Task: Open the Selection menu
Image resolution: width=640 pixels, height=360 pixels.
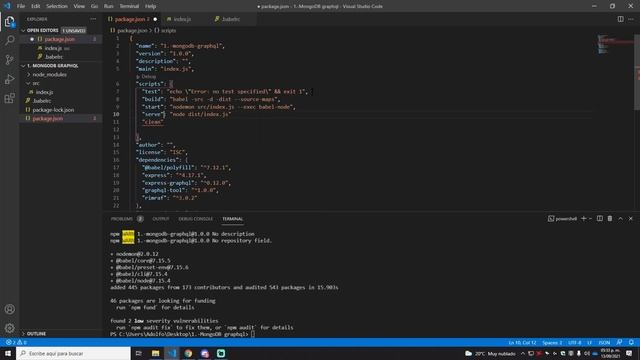Action: click(57, 6)
